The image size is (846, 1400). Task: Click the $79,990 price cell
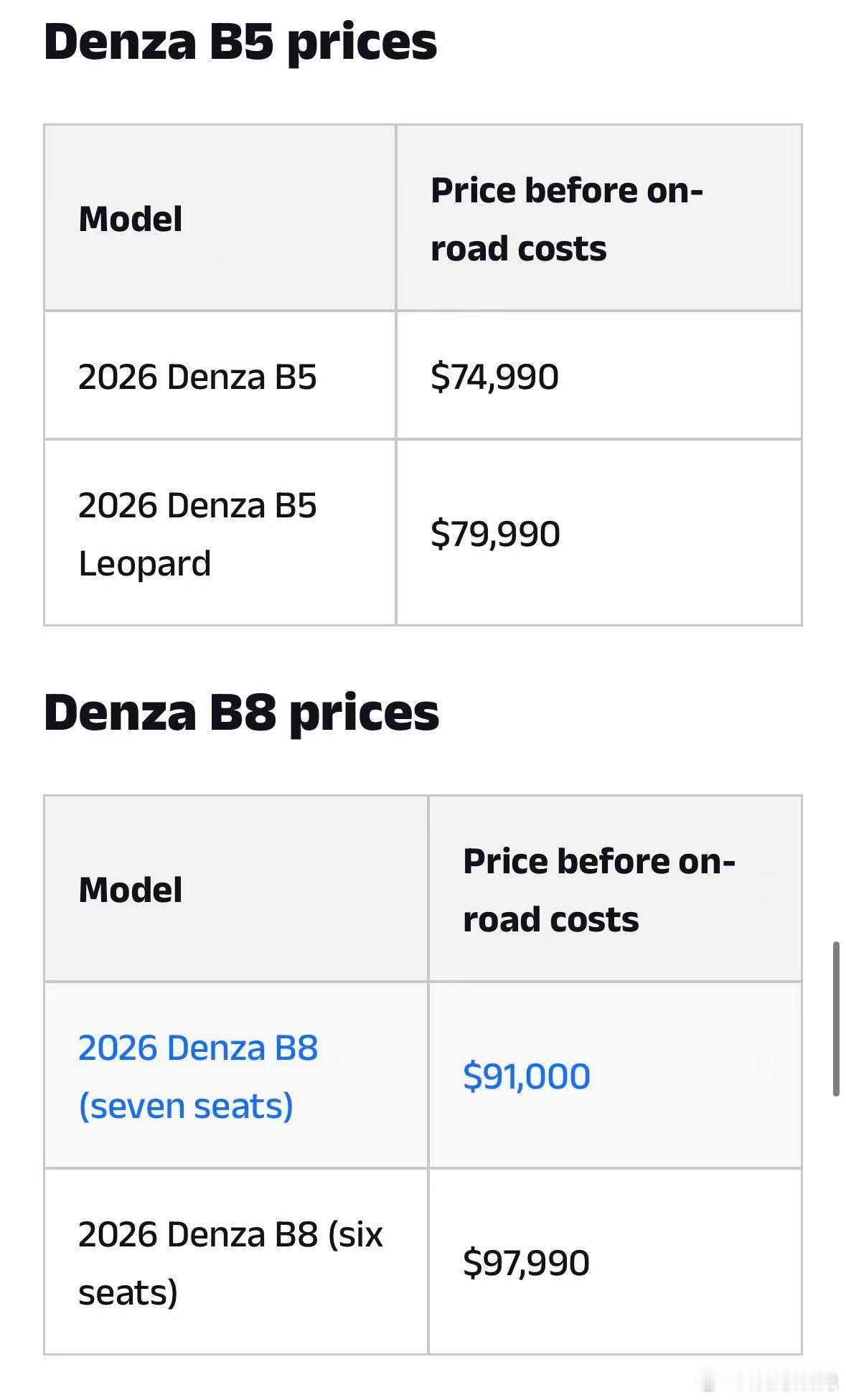[x=495, y=534]
